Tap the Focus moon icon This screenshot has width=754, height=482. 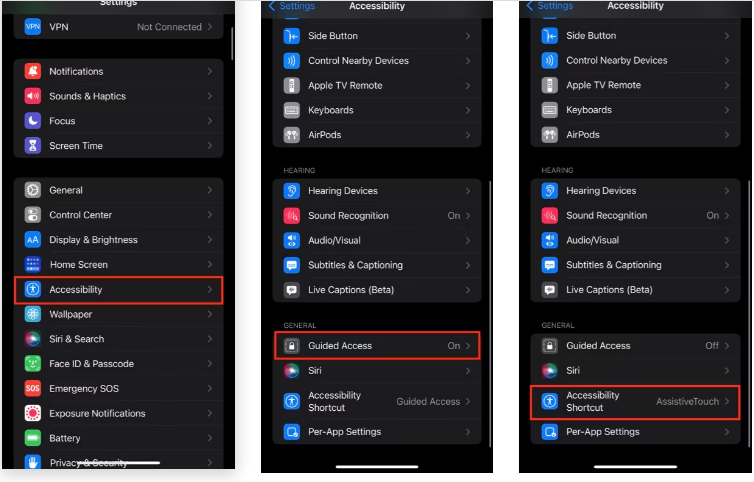click(33, 121)
